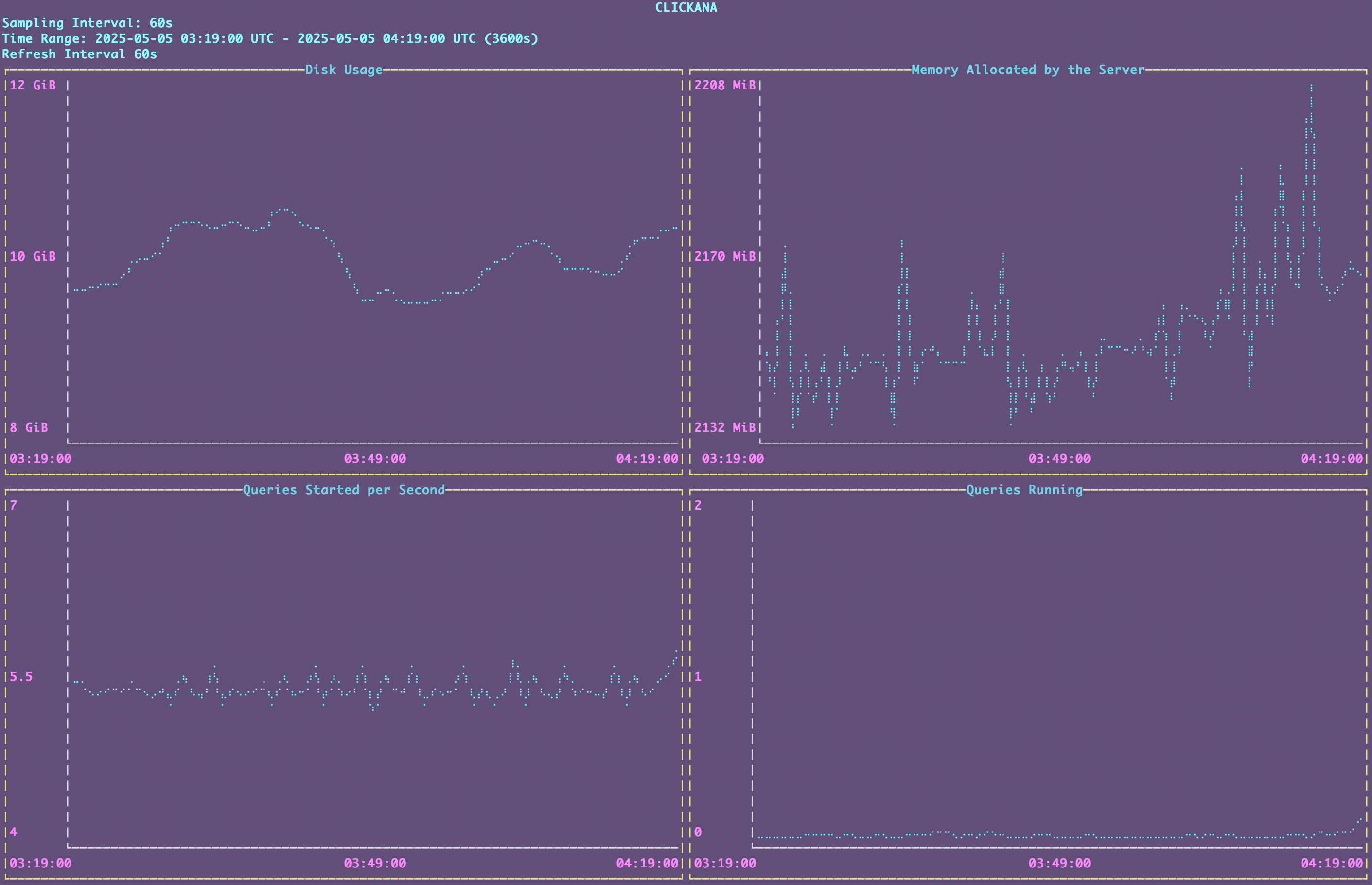Screen dimensions: 1372x885
Task: Open the Queries Started per Second panel title
Action: [344, 490]
